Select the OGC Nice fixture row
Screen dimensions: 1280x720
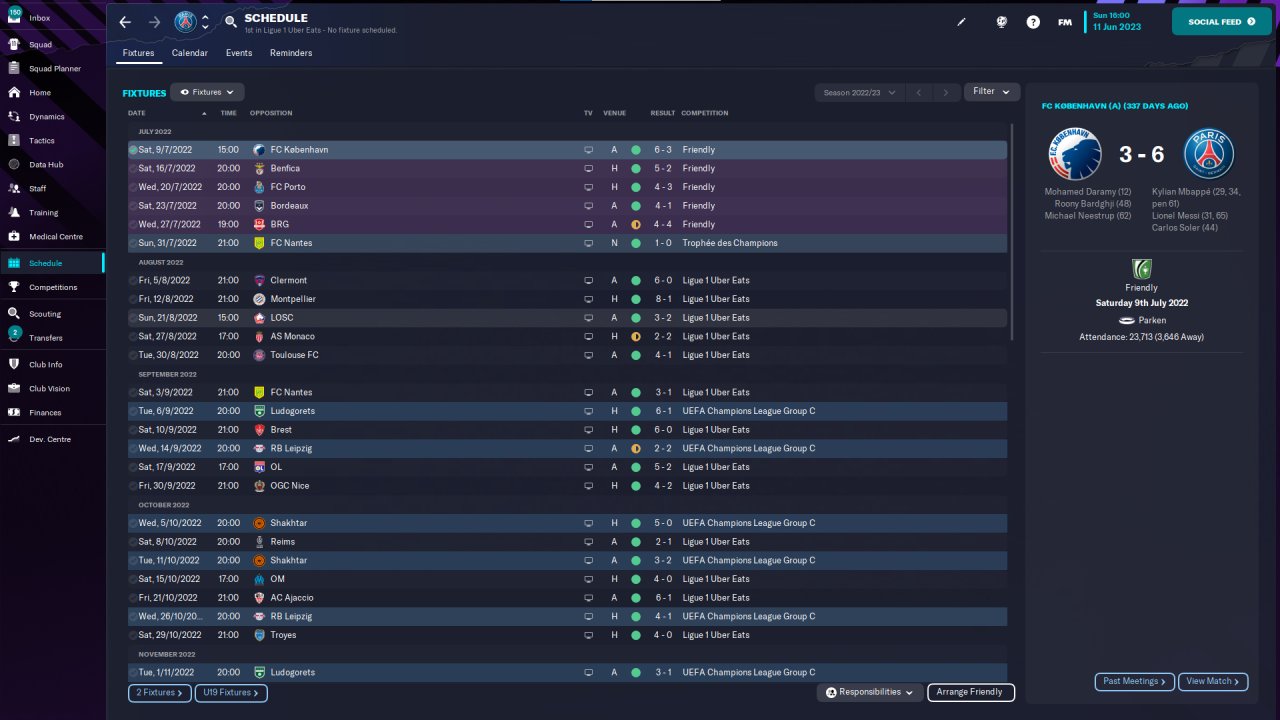[x=567, y=486]
